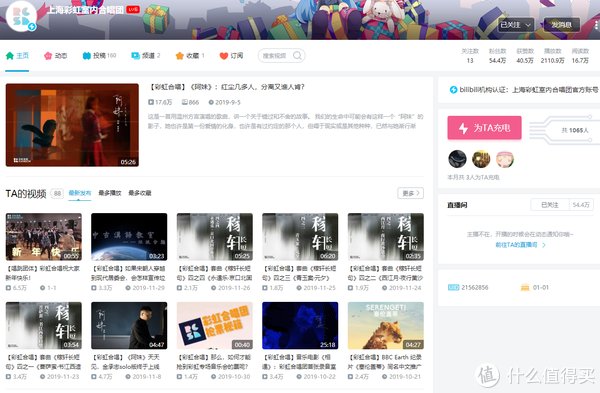This screenshot has width=600, height=393.
Task: Open the 05:25 稼轩长短句 video thumbnail
Action: coord(215,237)
